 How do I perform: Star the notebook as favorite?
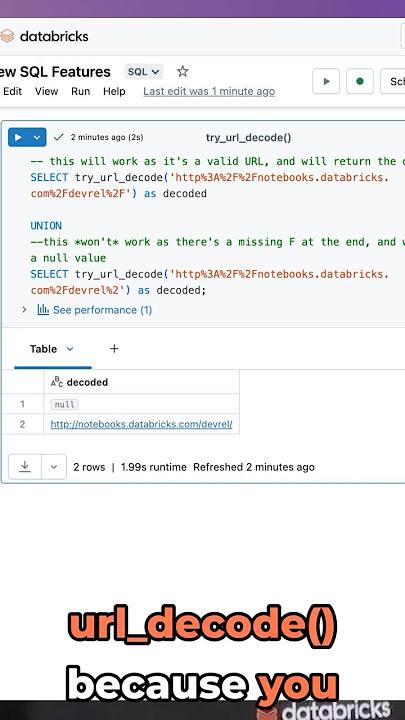(183, 71)
